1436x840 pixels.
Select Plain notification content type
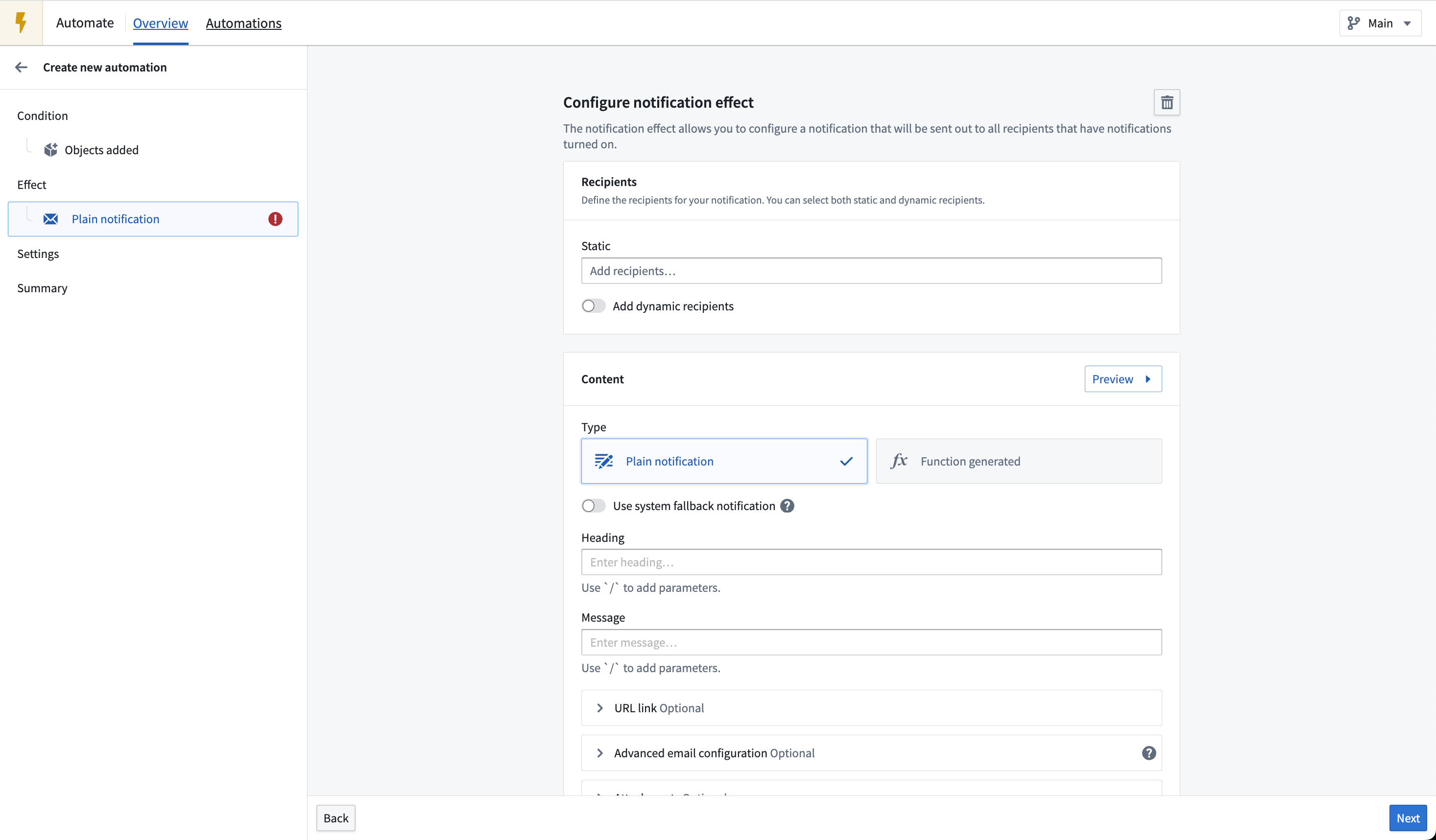(x=724, y=461)
